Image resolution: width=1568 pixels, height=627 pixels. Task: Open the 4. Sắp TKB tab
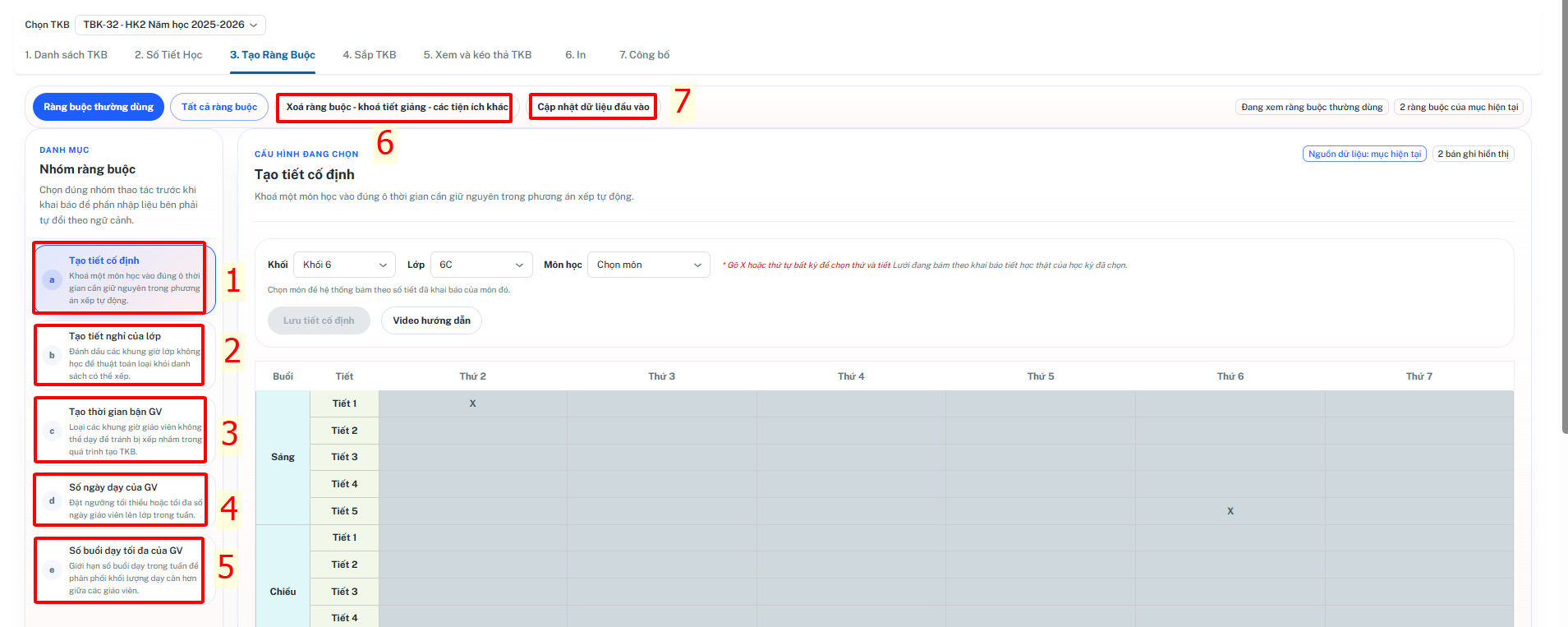(x=370, y=55)
